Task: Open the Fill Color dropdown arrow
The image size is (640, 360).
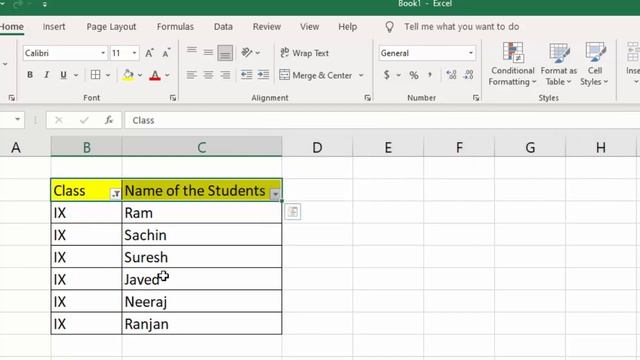Action: (x=140, y=75)
